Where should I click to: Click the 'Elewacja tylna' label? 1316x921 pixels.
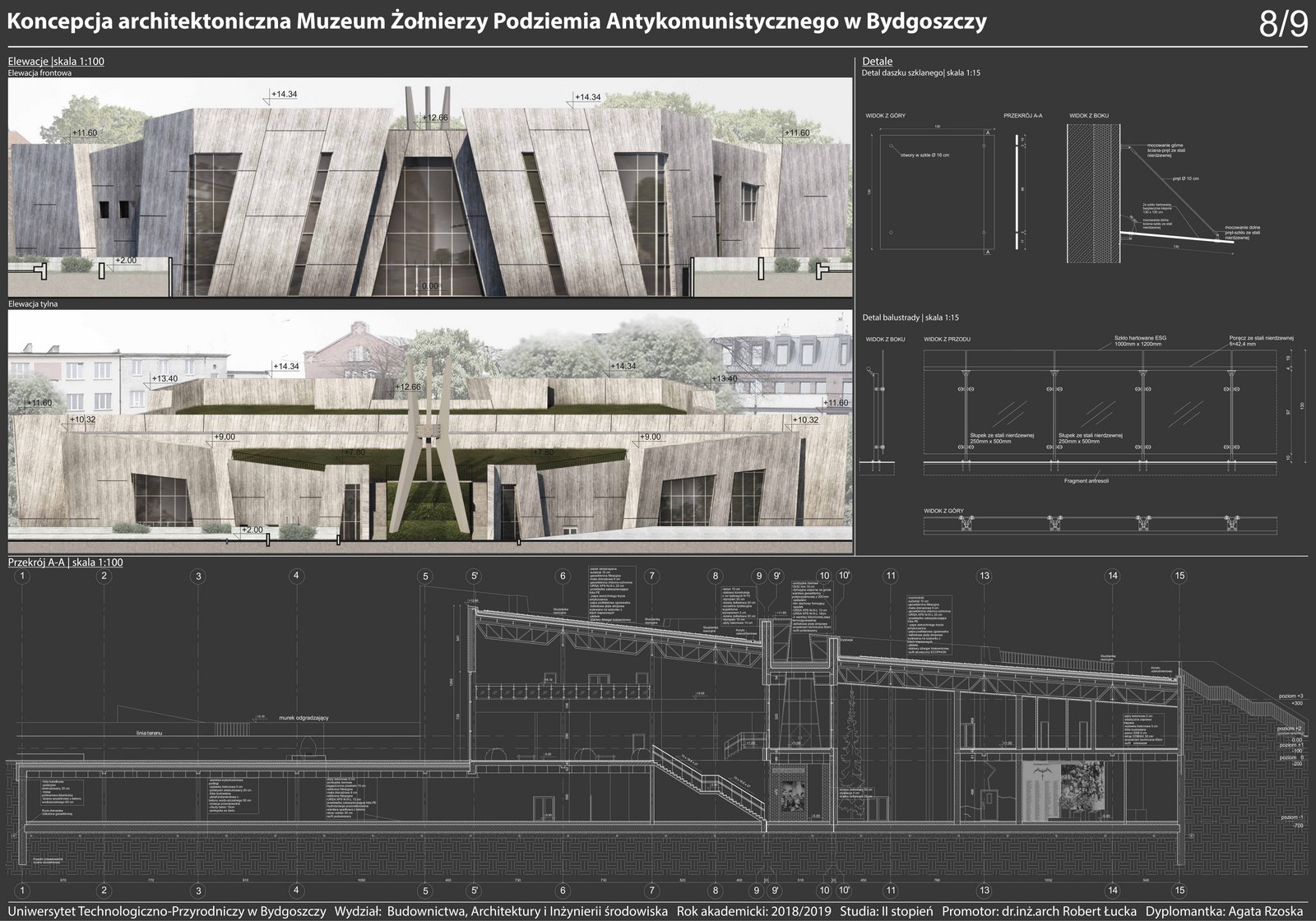33,304
